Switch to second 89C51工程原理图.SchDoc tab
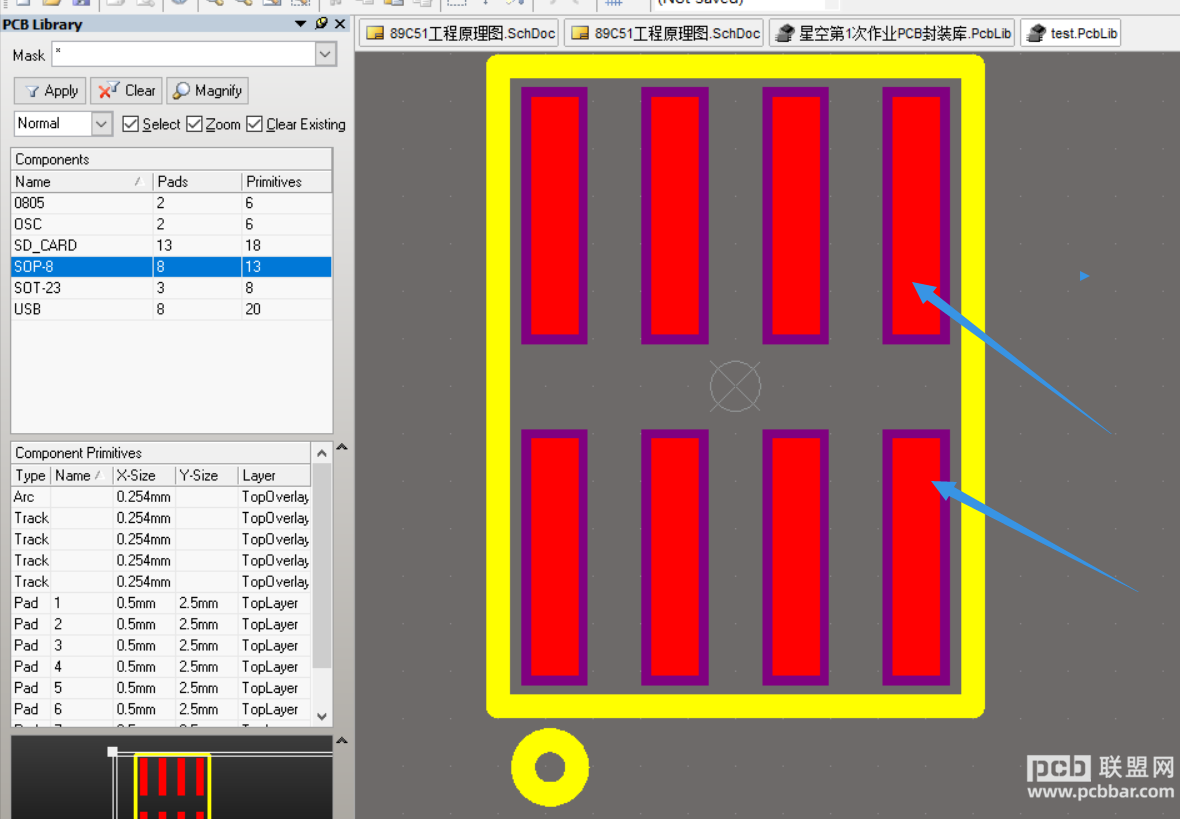This screenshot has width=1180, height=819. [665, 33]
